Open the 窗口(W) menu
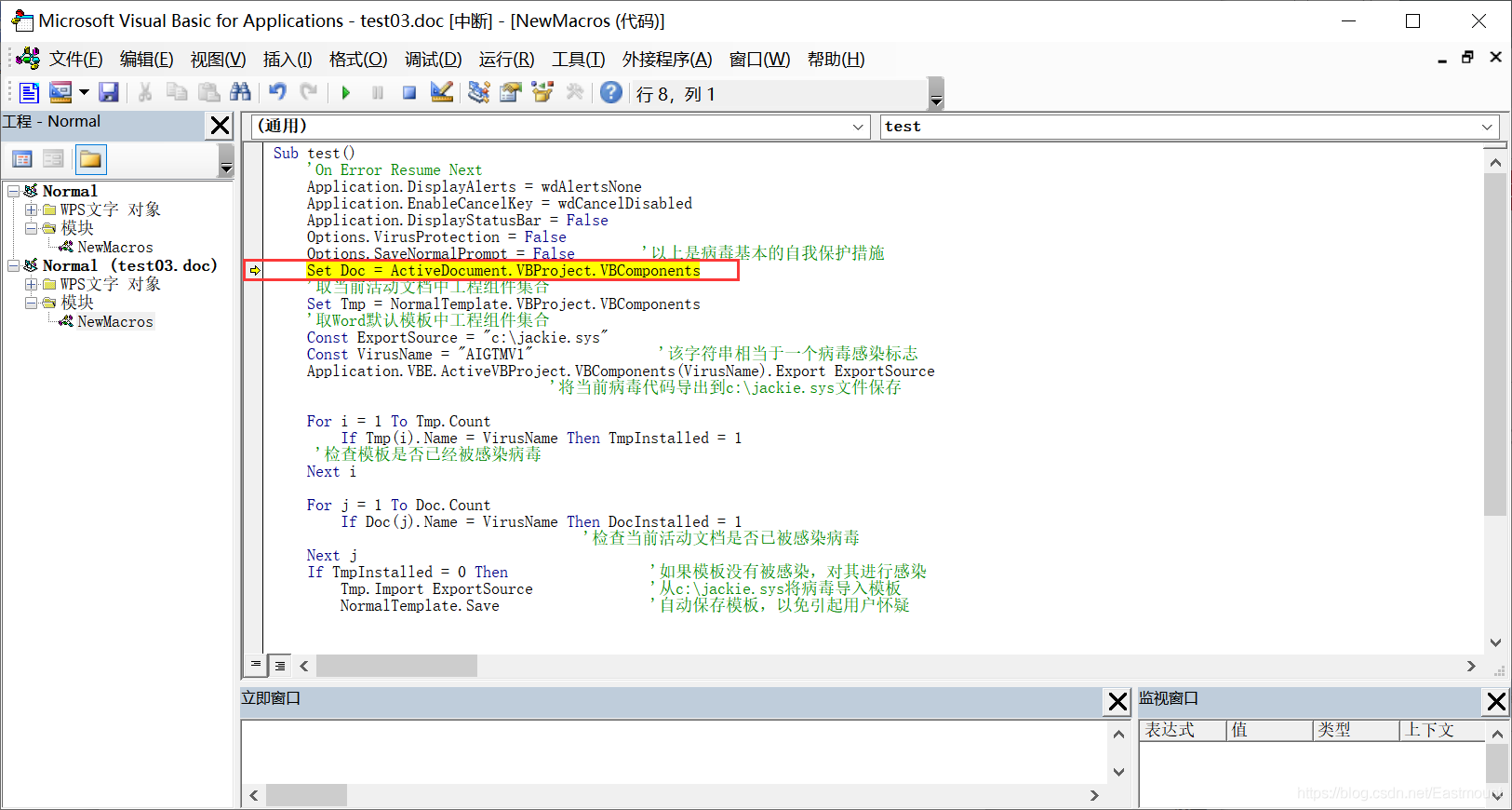 tap(759, 60)
